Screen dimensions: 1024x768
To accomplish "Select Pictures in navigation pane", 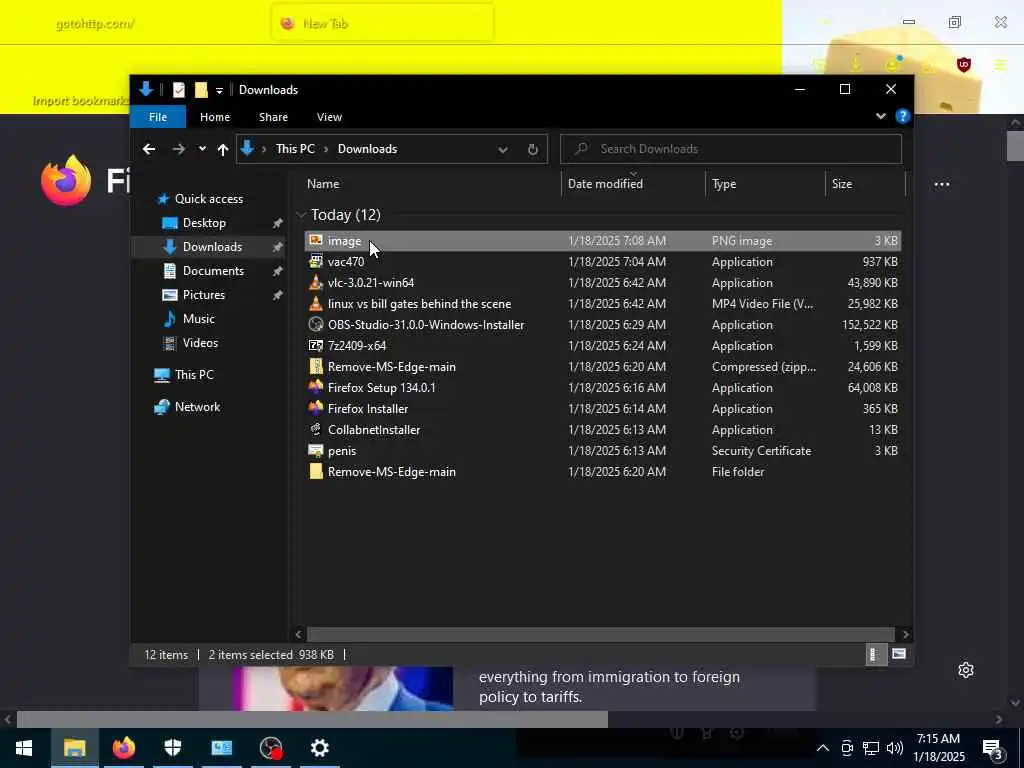I will tap(203, 295).
